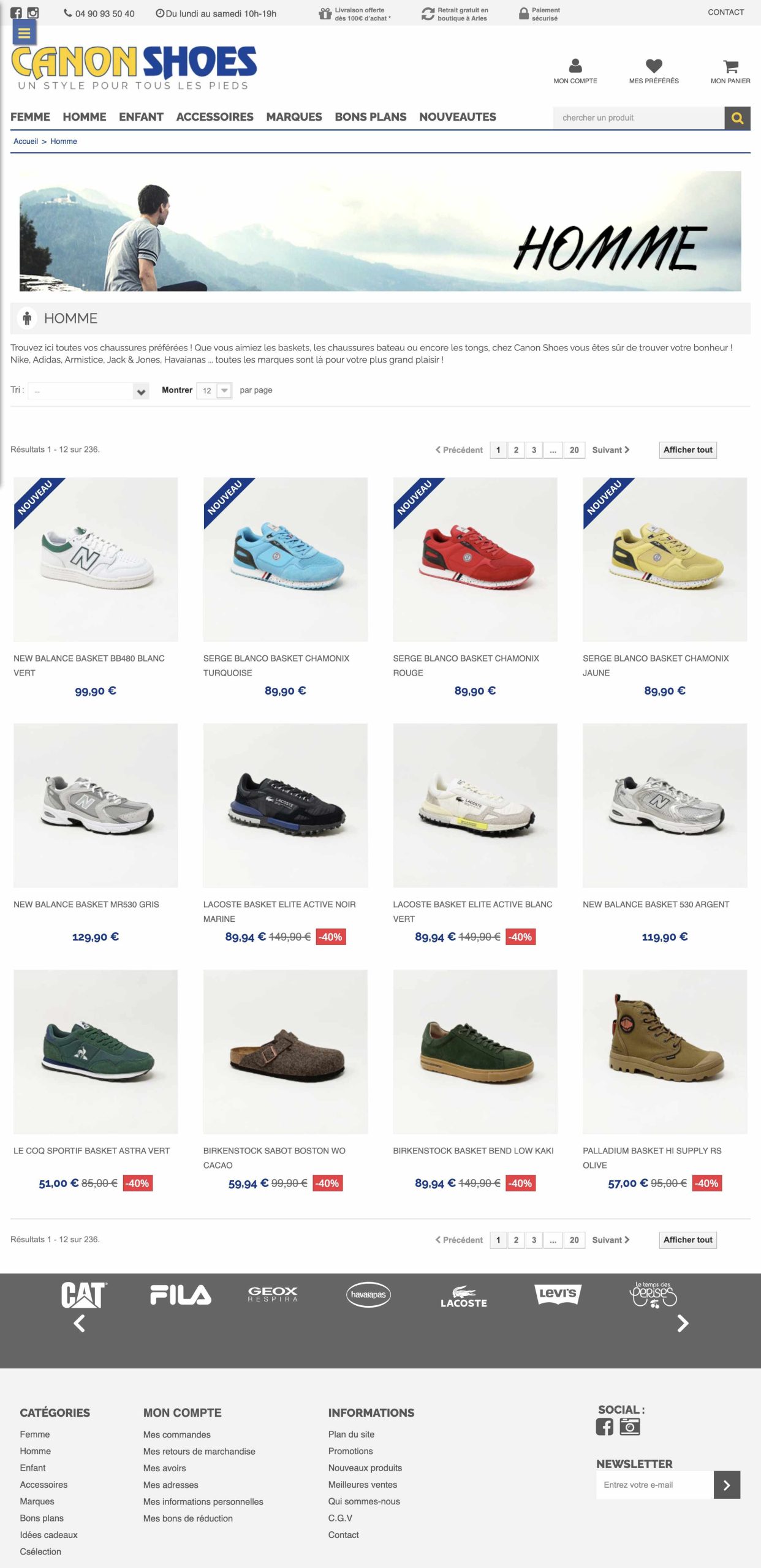Image resolution: width=761 pixels, height=1568 pixels.
Task: Advance brand carousel with right arrow
Action: (x=683, y=1324)
